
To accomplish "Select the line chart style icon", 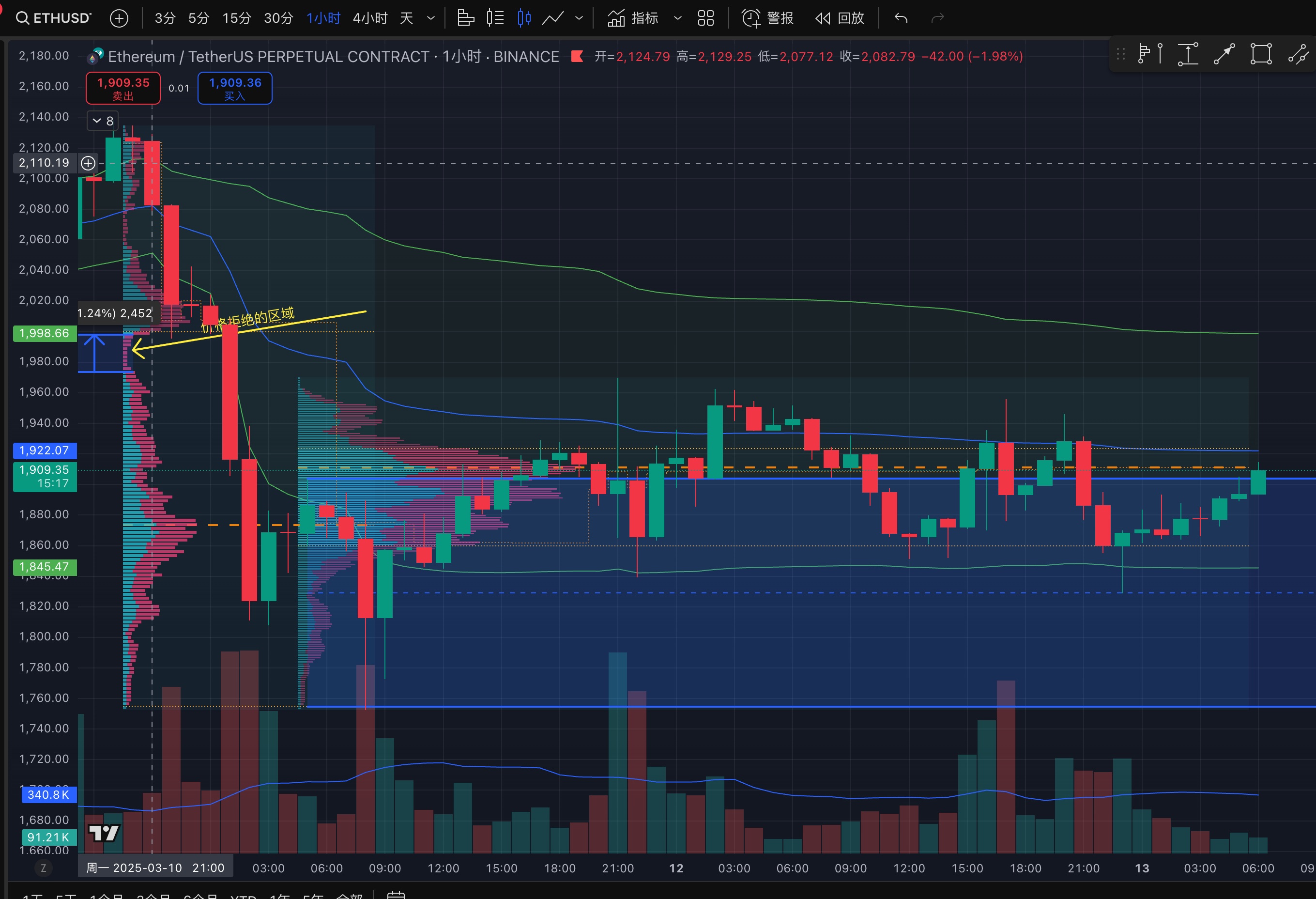I will click(552, 18).
